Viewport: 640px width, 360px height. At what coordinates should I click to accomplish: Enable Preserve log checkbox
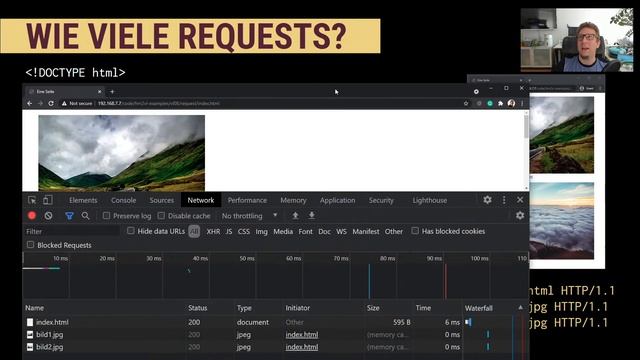[x=106, y=215]
